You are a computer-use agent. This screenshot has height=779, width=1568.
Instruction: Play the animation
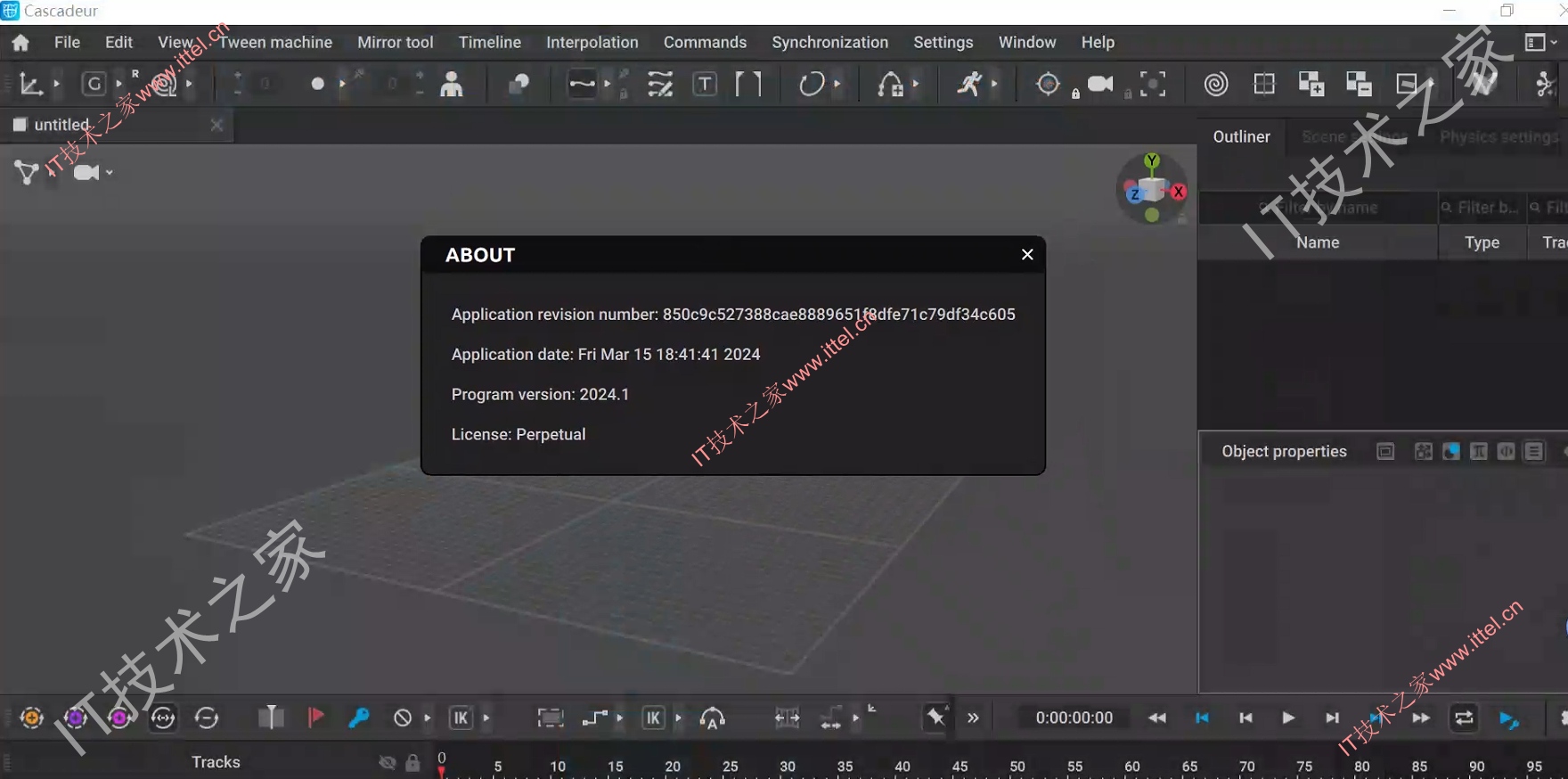tap(1288, 717)
